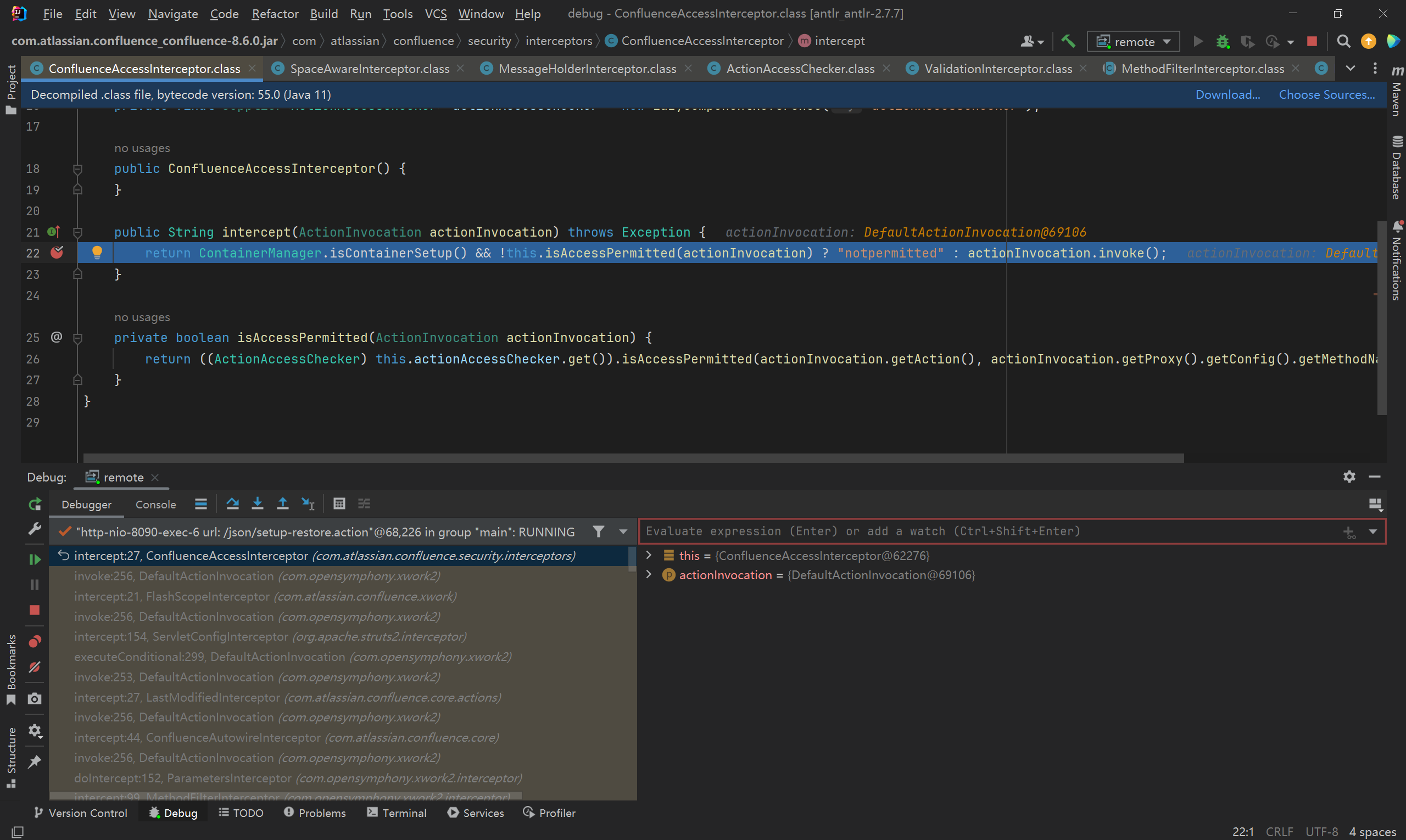
Task: Open the user account dropdown in toolbar
Action: click(1033, 41)
